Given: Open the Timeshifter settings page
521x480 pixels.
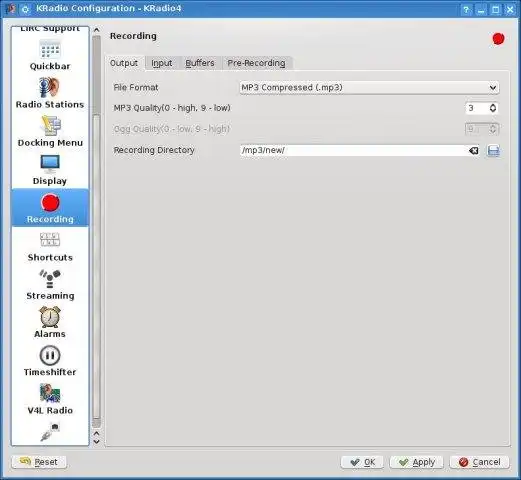Looking at the screenshot, I should 50,361.
